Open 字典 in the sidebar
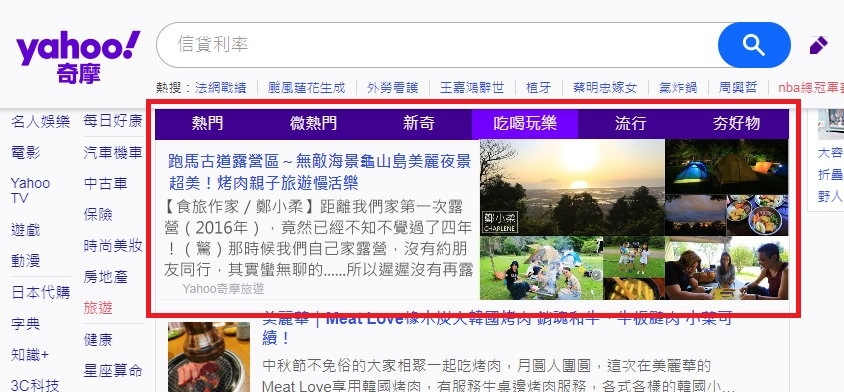 (25, 324)
